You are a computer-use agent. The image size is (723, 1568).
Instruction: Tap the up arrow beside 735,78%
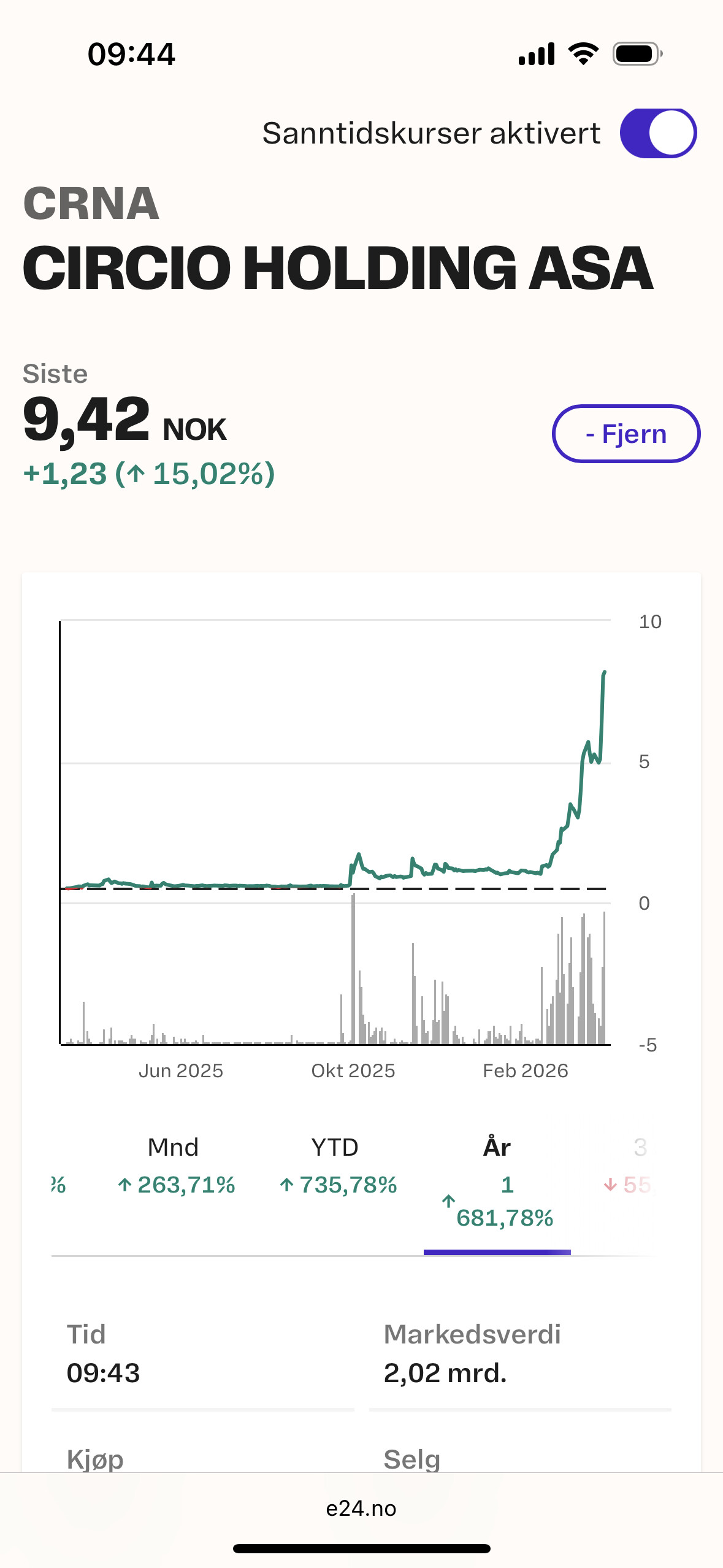coord(286,1185)
